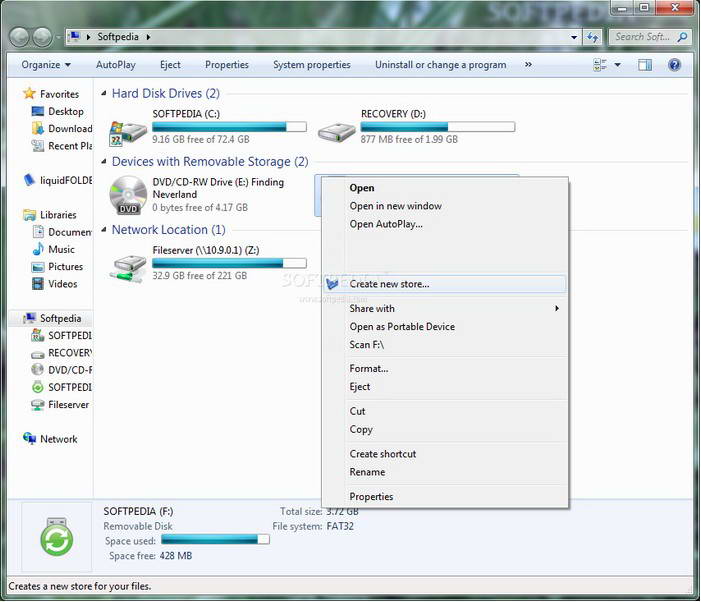Click the Pictures icon in sidebar

38,267
